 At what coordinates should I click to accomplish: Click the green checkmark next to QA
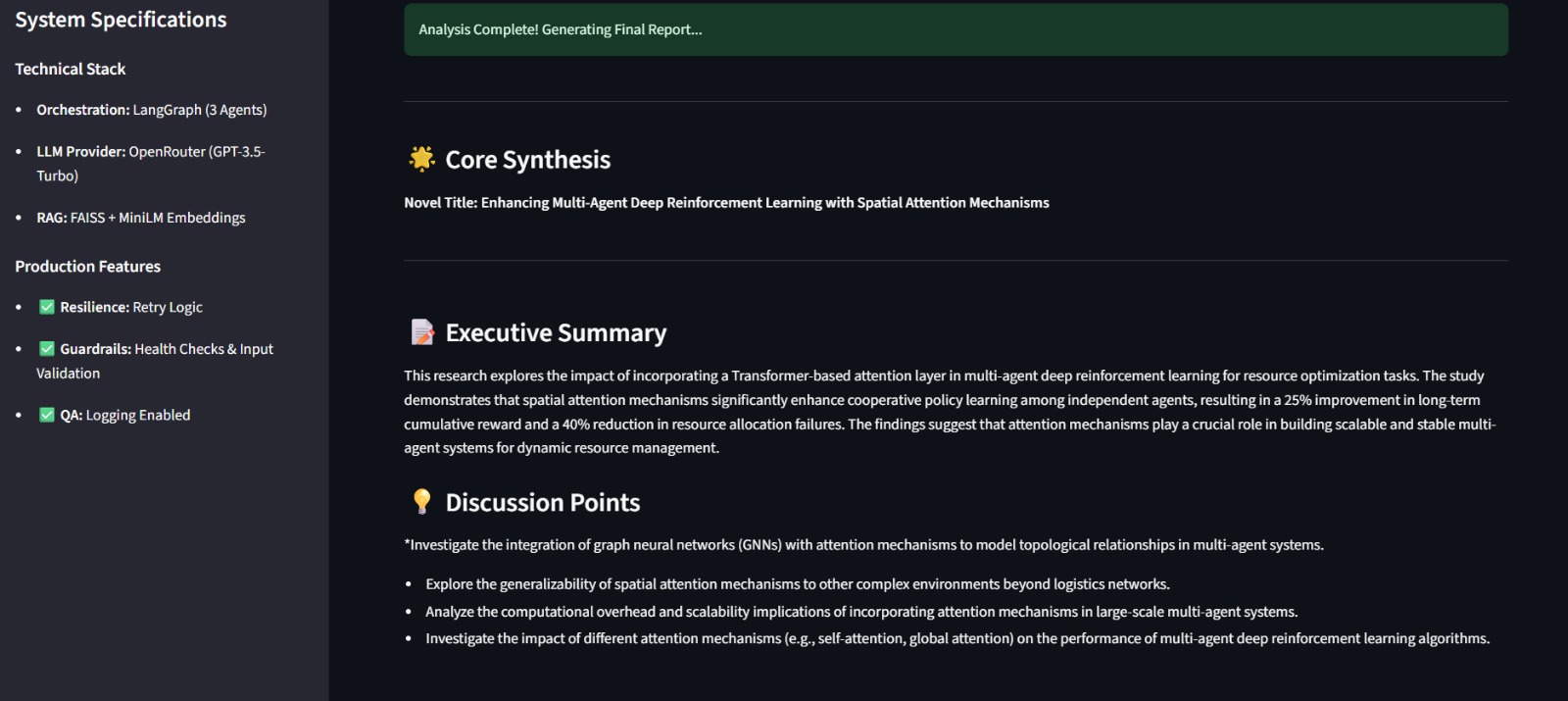(46, 415)
